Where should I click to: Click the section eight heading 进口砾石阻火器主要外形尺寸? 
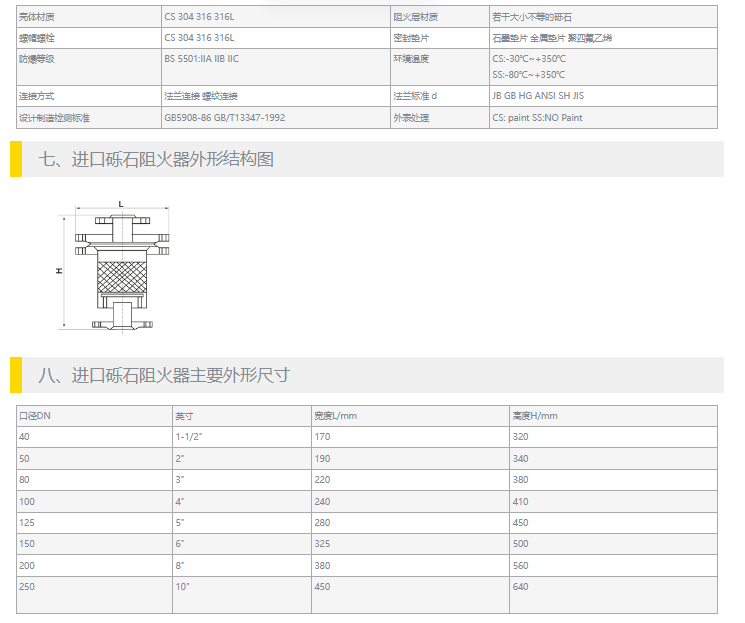coord(164,375)
